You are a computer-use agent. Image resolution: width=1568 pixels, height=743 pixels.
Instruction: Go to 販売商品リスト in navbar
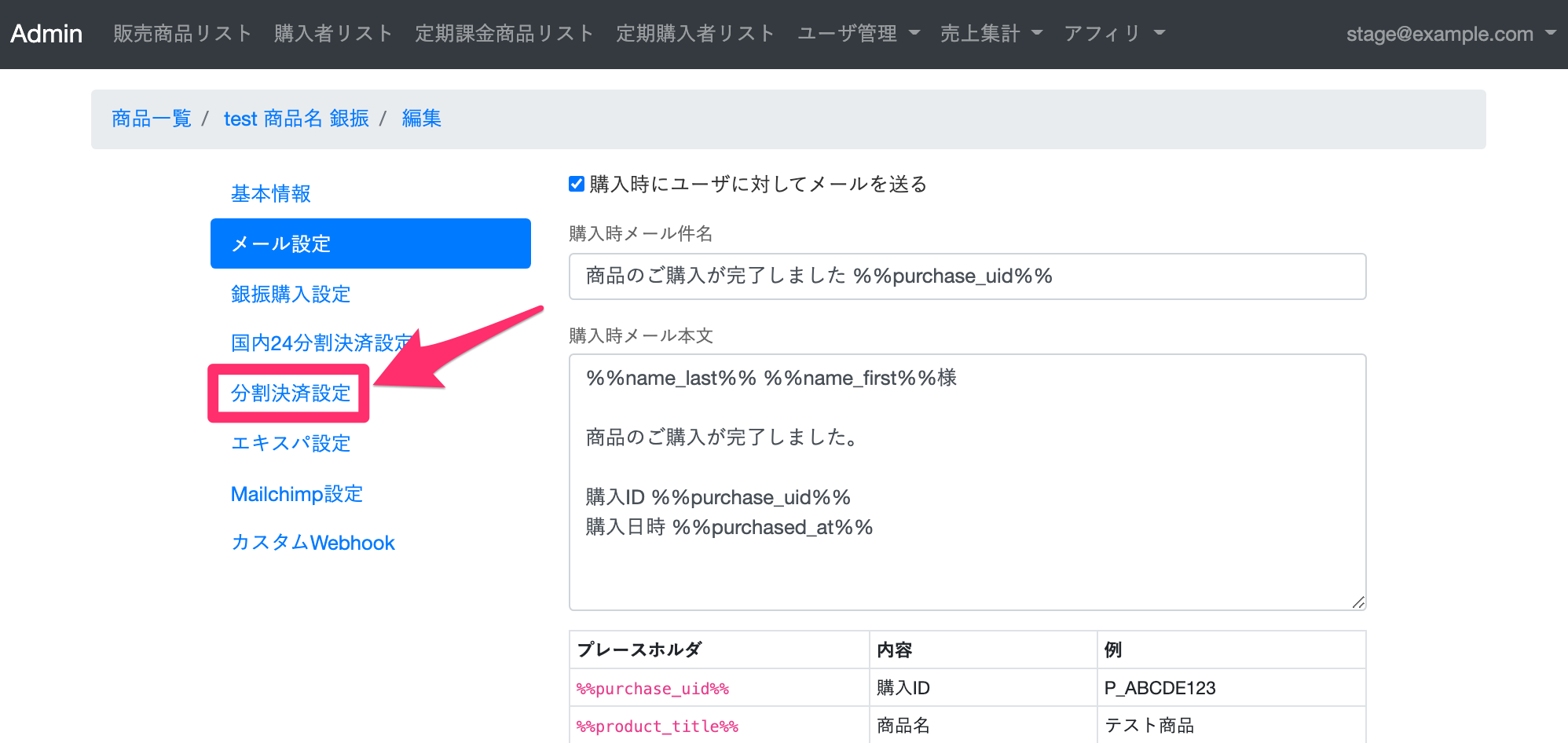pyautogui.click(x=182, y=34)
